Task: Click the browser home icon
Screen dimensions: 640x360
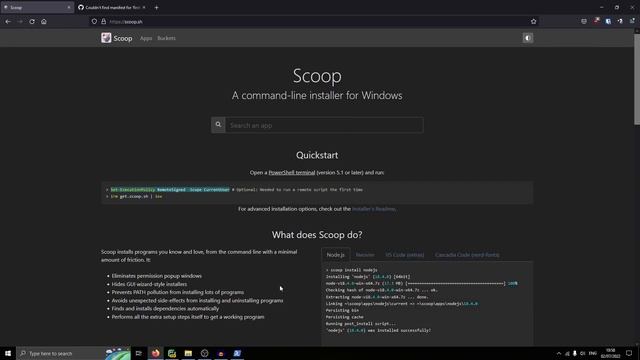Action: point(44,22)
